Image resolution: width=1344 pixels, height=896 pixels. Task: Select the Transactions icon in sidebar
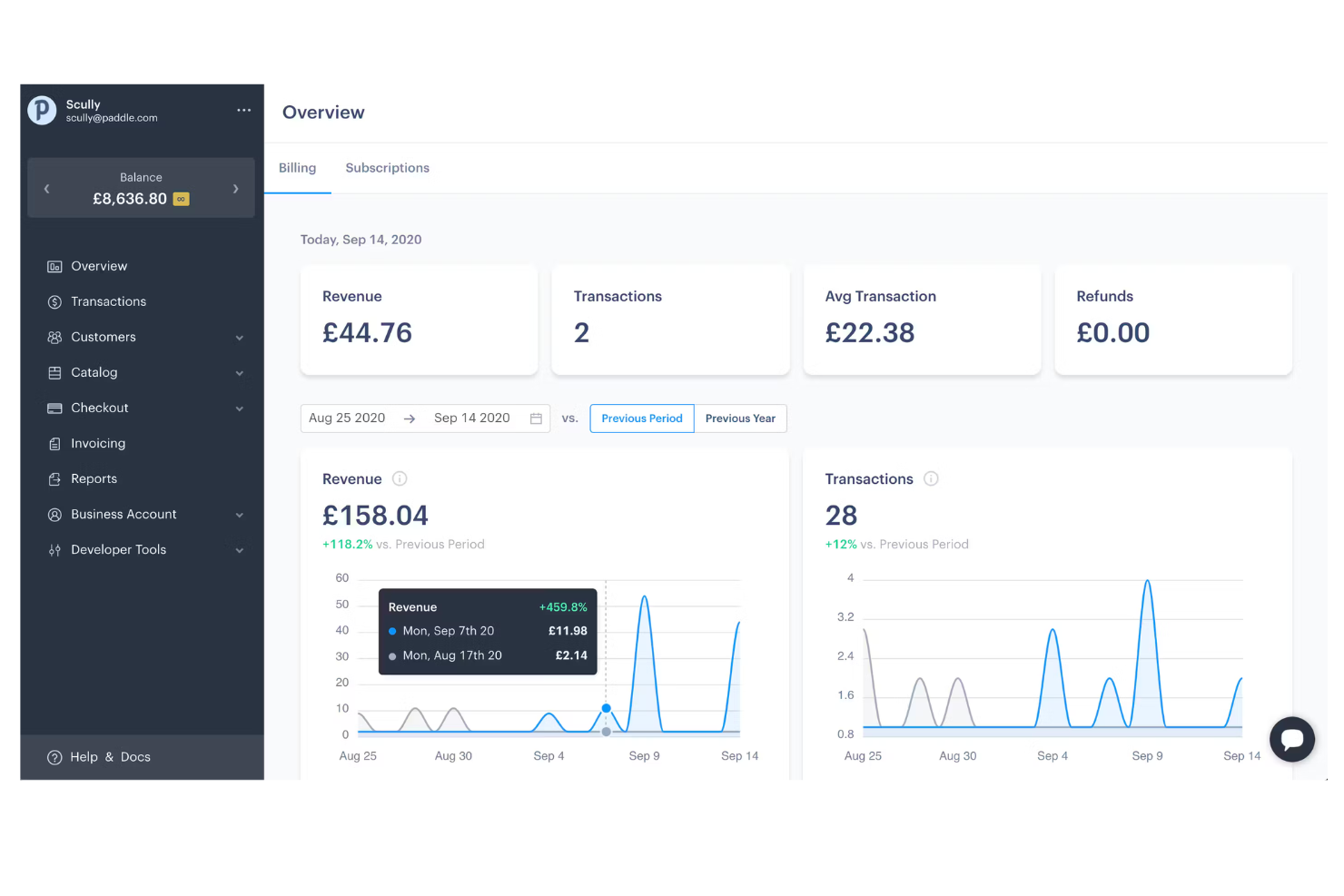55,301
